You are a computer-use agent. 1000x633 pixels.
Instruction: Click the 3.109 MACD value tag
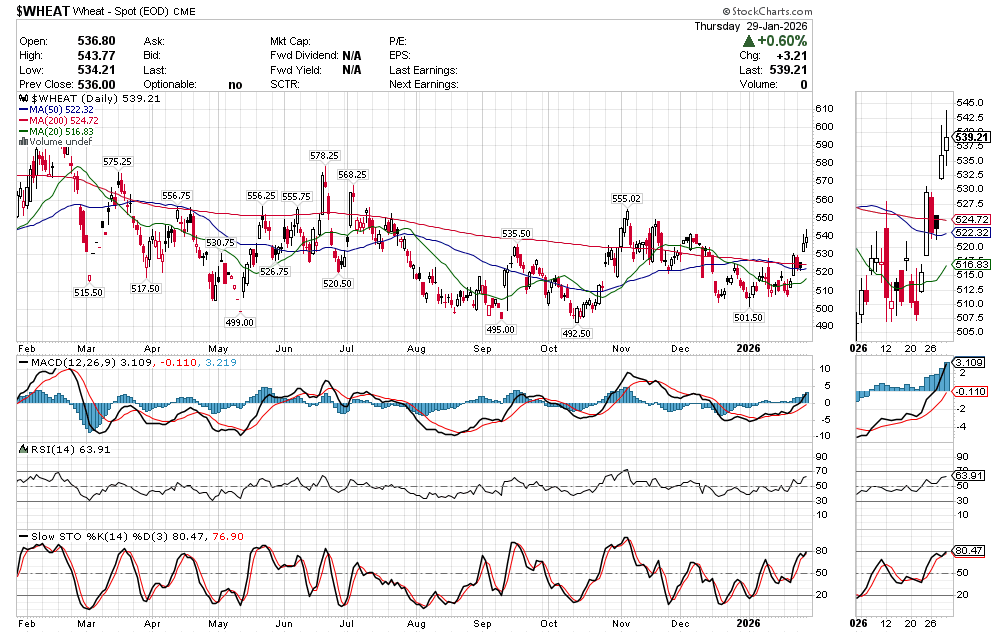pyautogui.click(x=969, y=361)
